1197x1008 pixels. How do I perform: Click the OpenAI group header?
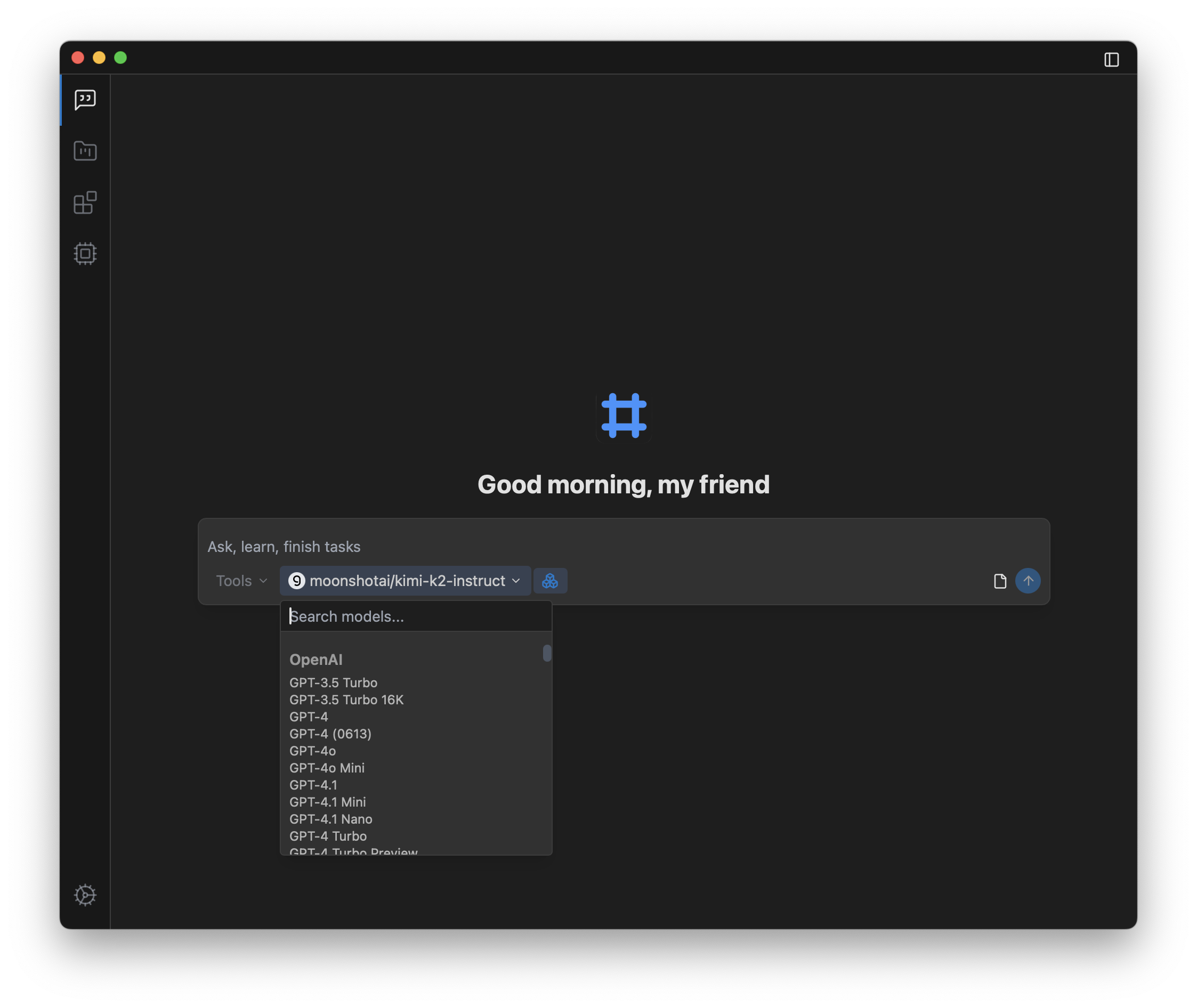[x=316, y=660]
